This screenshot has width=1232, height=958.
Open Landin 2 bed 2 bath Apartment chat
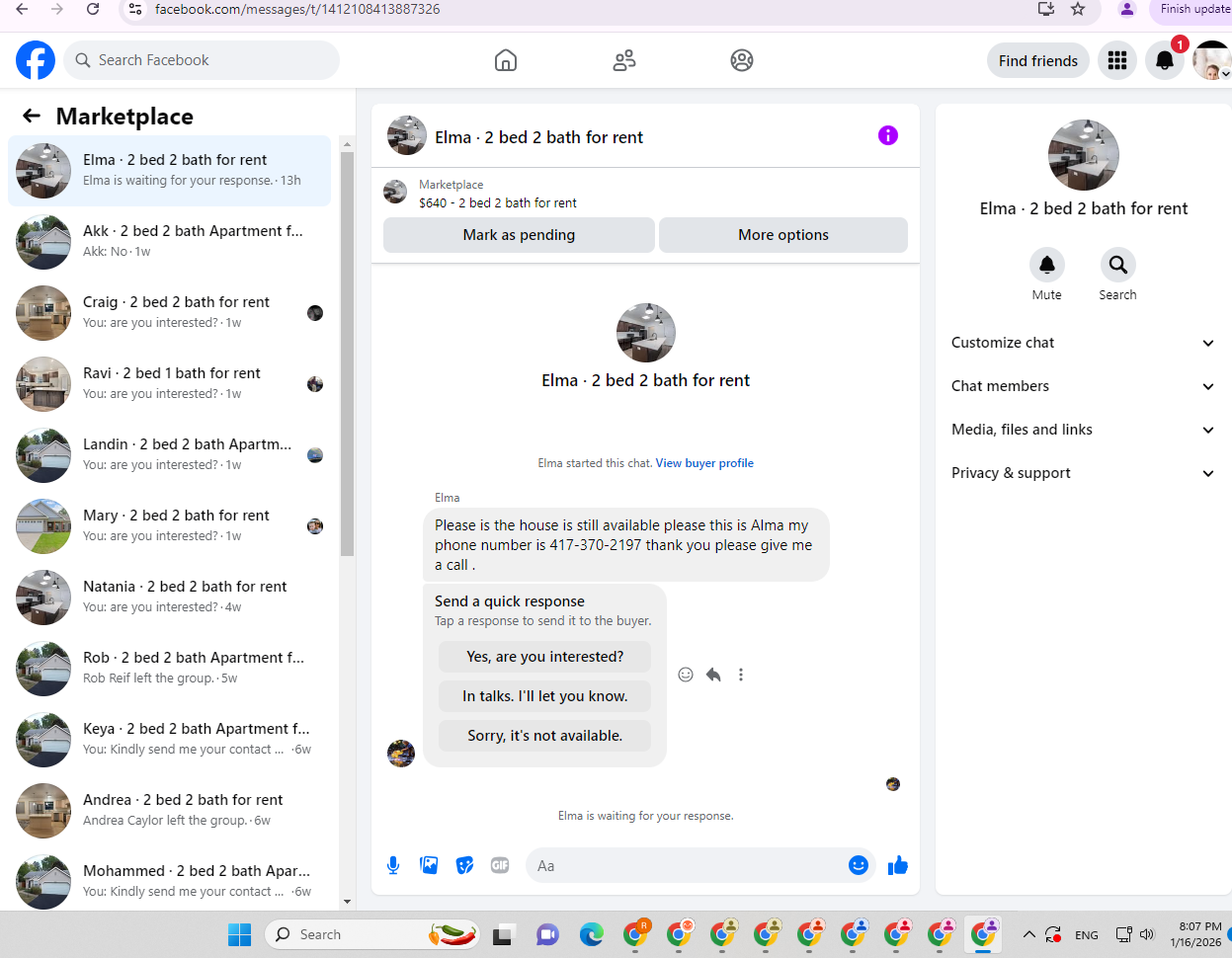click(x=169, y=455)
